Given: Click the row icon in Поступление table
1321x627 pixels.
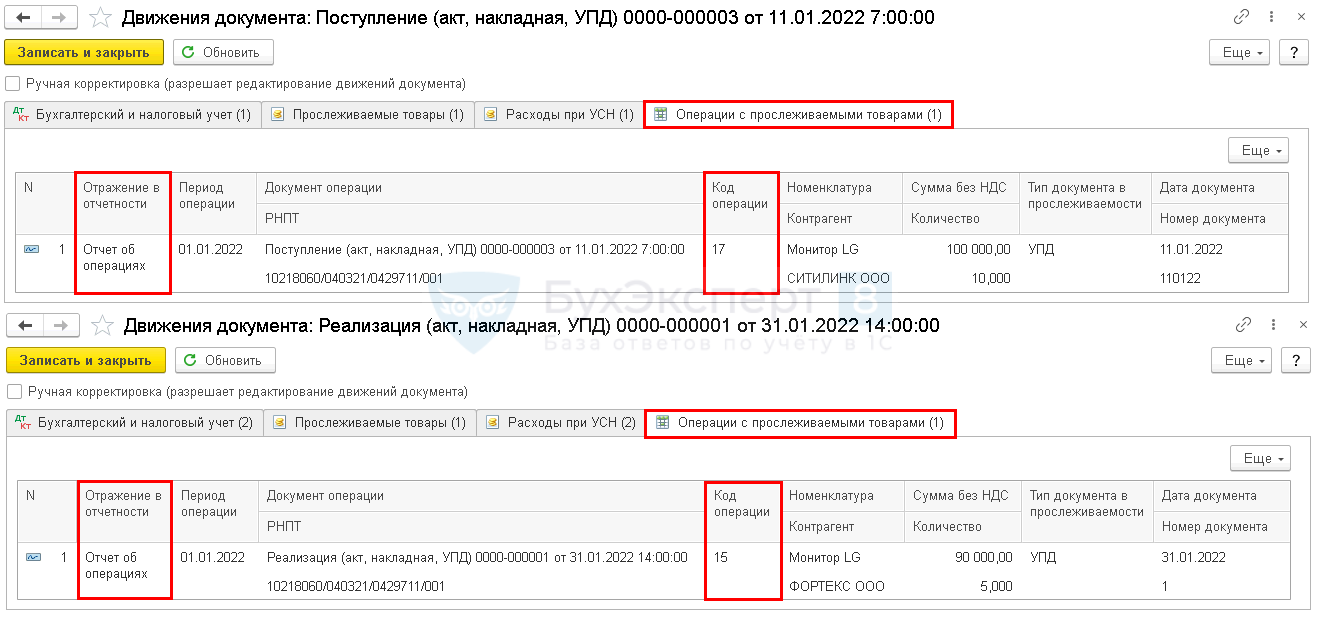Looking at the screenshot, I should tap(33, 250).
